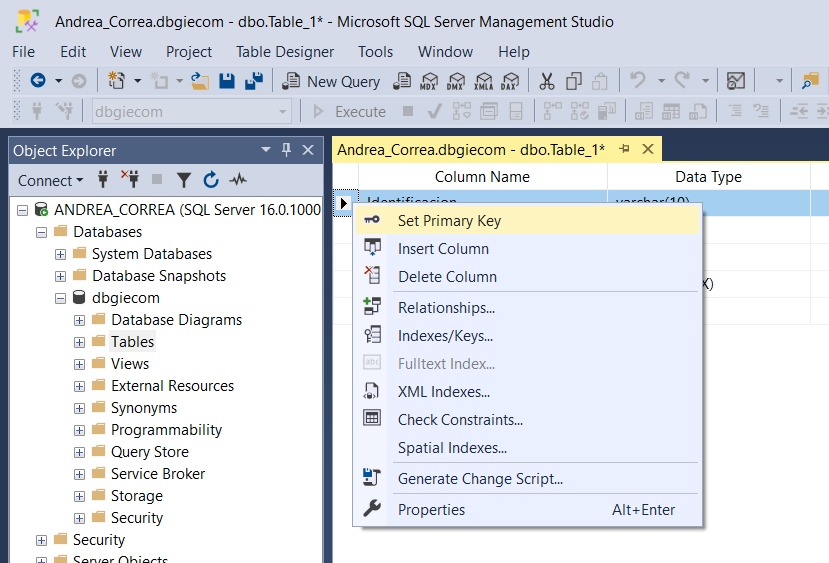Choose Insert Column in context menu

click(528, 248)
